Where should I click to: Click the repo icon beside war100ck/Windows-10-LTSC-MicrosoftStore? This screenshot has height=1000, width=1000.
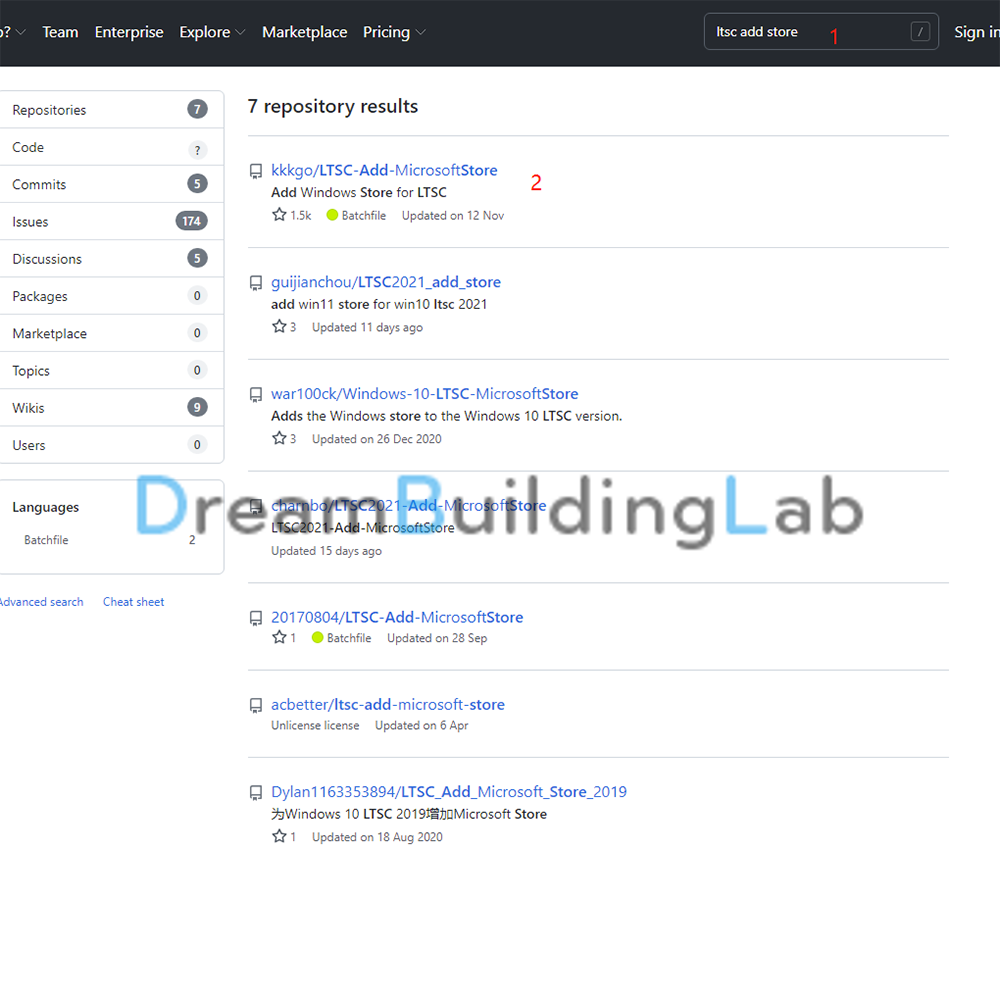pos(256,394)
